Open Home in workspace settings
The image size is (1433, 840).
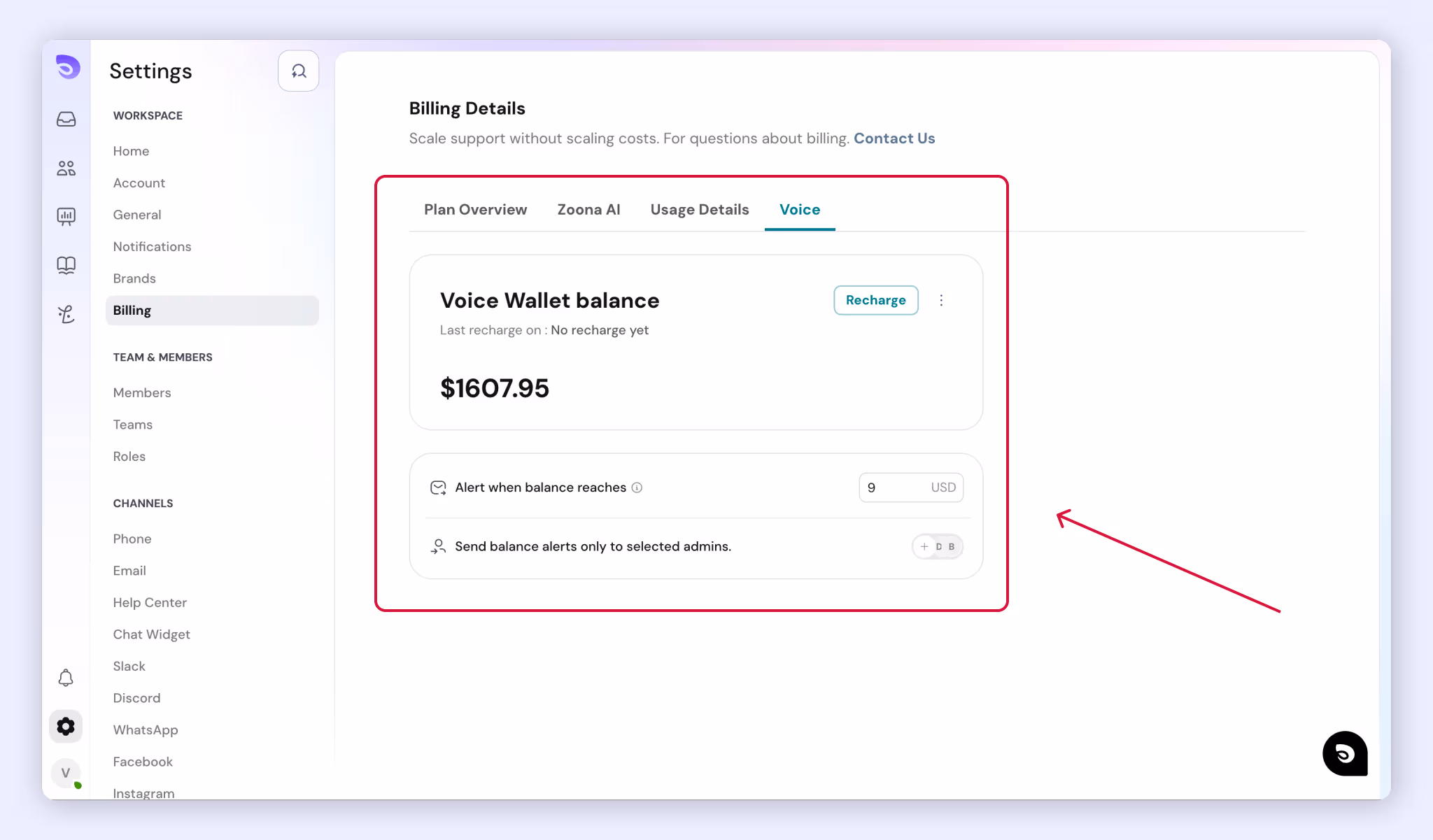click(131, 151)
